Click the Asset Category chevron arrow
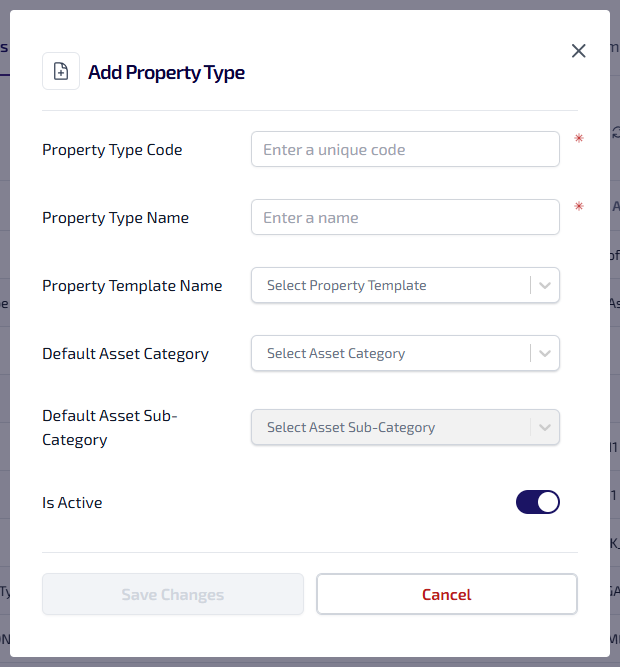The height and width of the screenshot is (667, 620). coord(545,353)
